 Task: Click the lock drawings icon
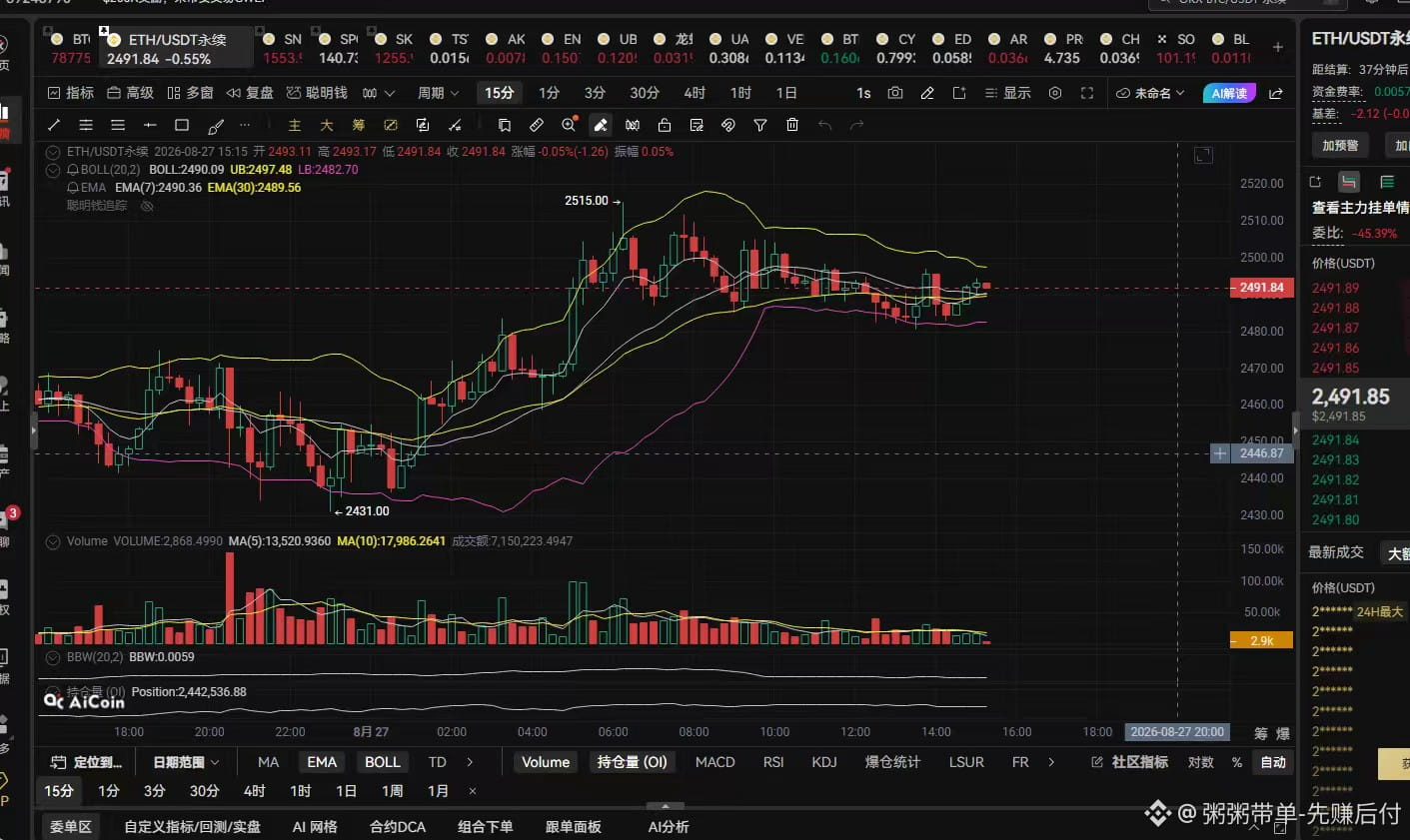click(665, 125)
